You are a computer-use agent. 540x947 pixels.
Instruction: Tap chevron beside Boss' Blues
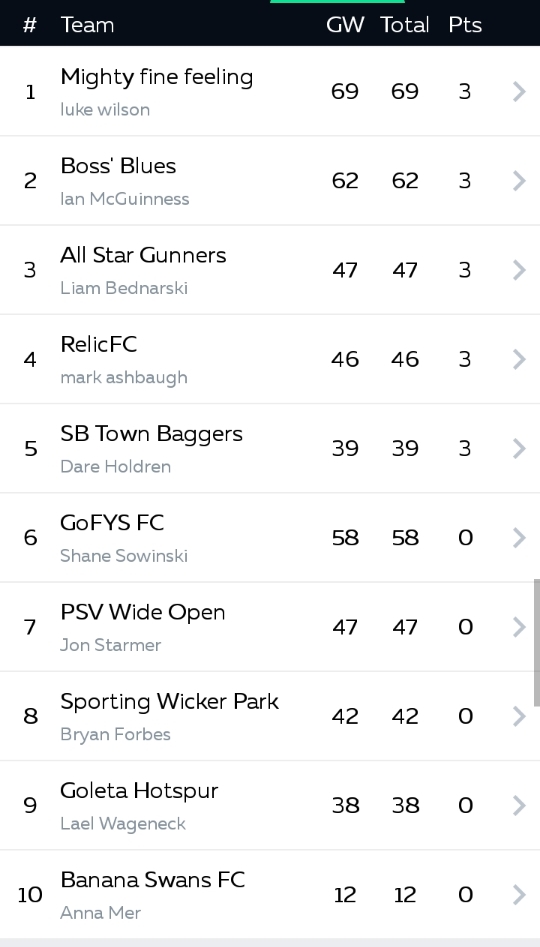coord(519,181)
